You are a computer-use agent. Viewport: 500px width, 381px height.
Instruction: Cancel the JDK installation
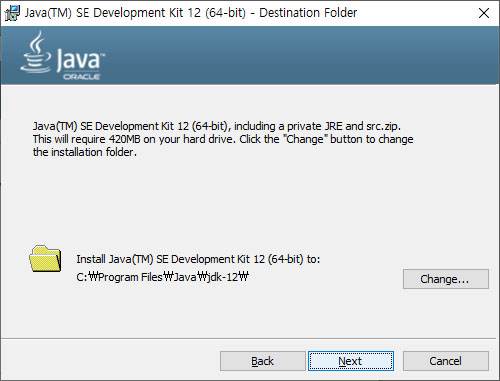tap(446, 361)
